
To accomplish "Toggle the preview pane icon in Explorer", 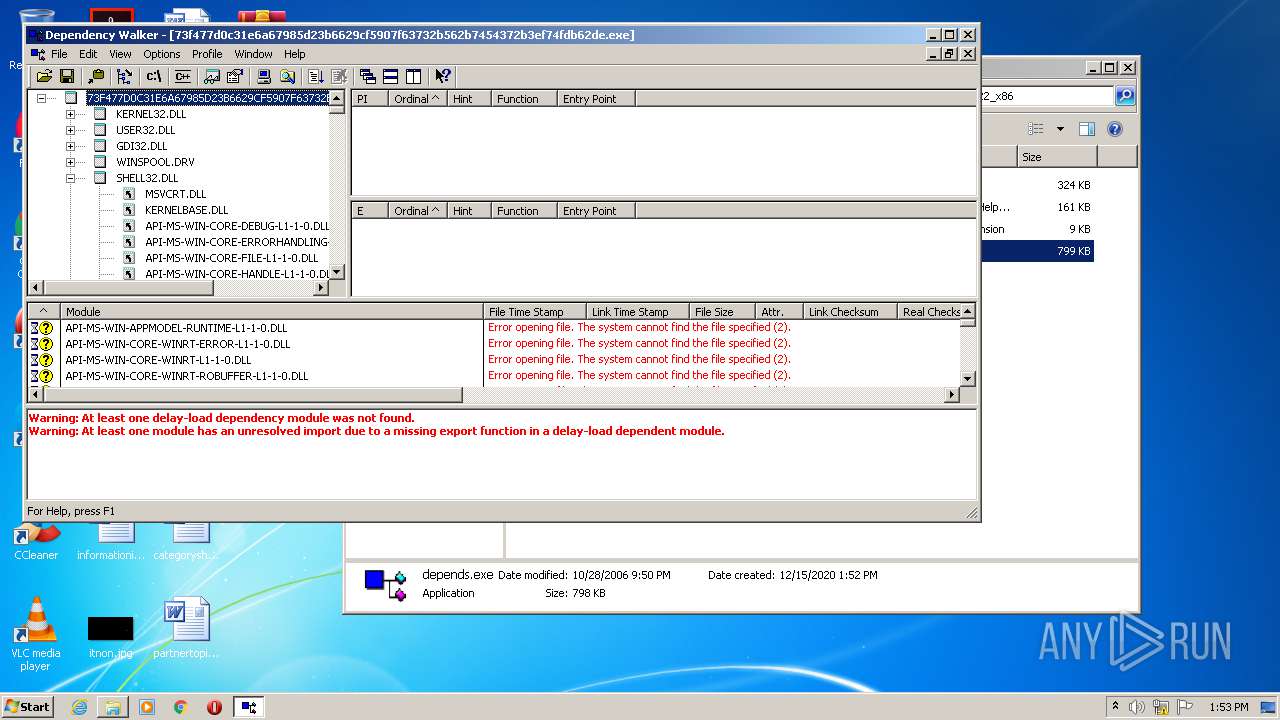I will [1087, 129].
